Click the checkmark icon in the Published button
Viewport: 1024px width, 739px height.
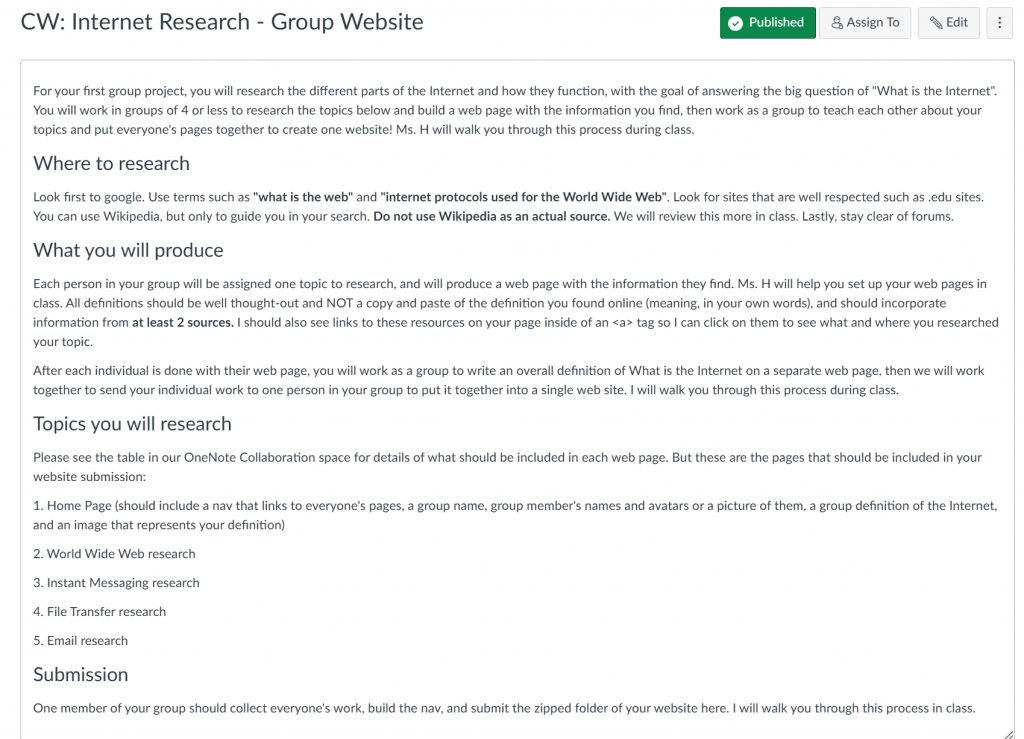[735, 24]
